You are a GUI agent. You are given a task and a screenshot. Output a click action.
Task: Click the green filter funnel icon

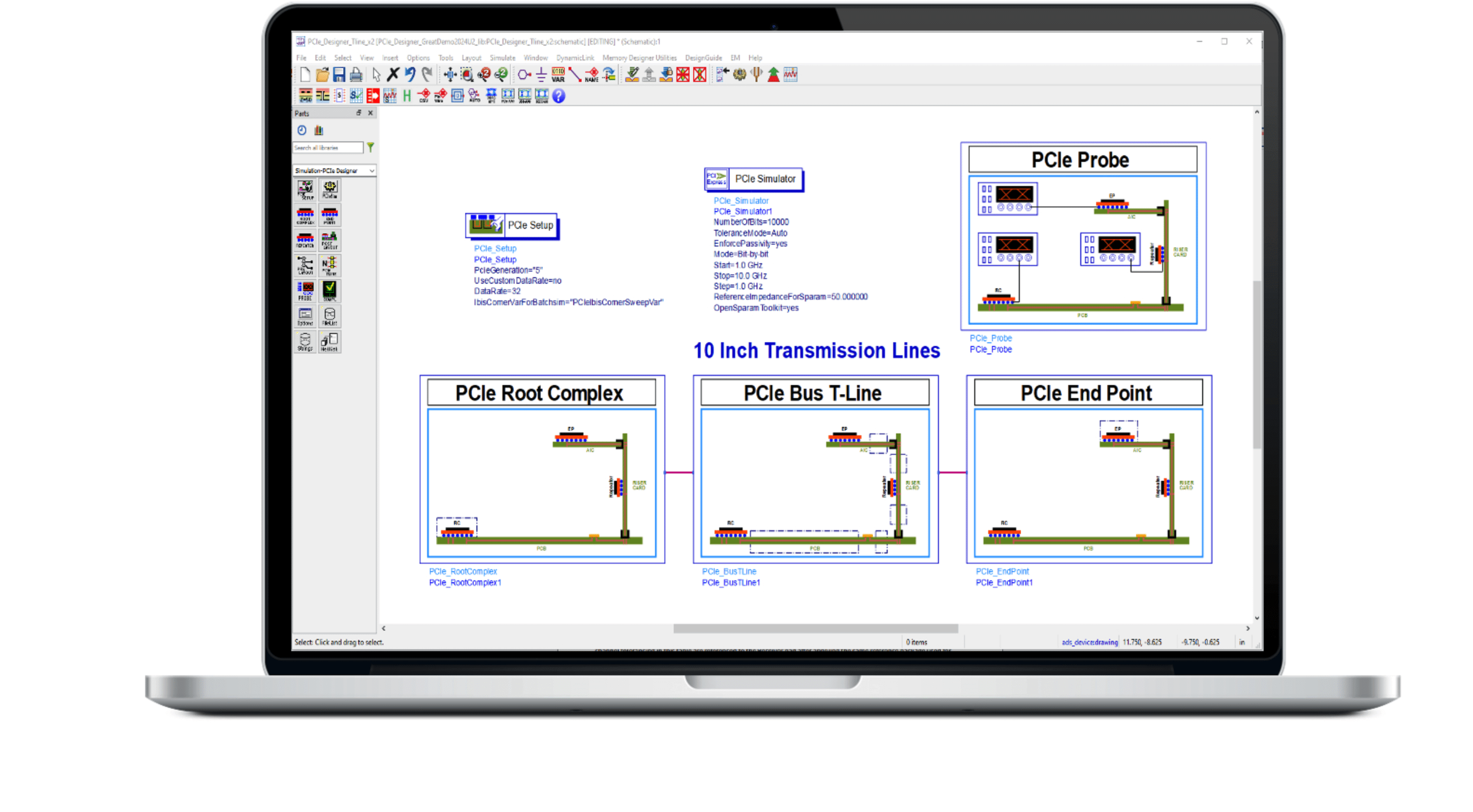pos(370,147)
